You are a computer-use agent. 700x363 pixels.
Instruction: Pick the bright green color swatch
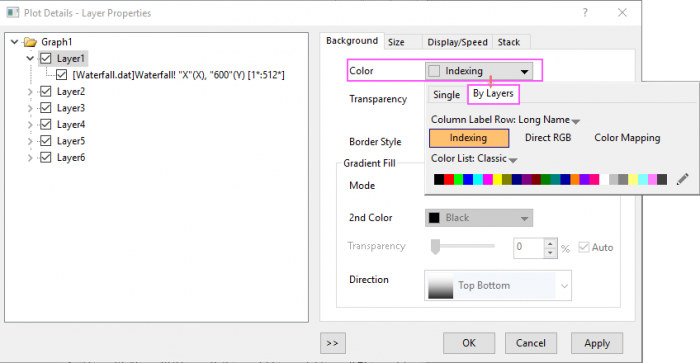tap(458, 179)
